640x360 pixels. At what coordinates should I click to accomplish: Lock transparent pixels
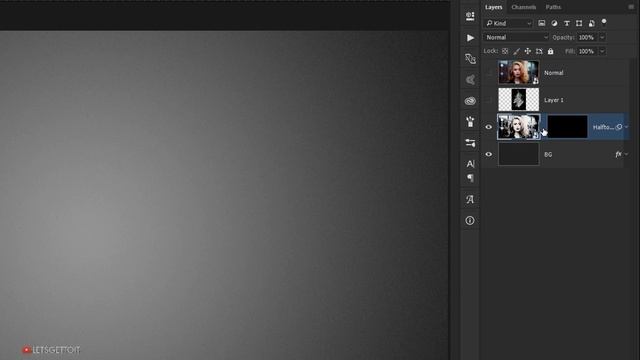tap(505, 51)
